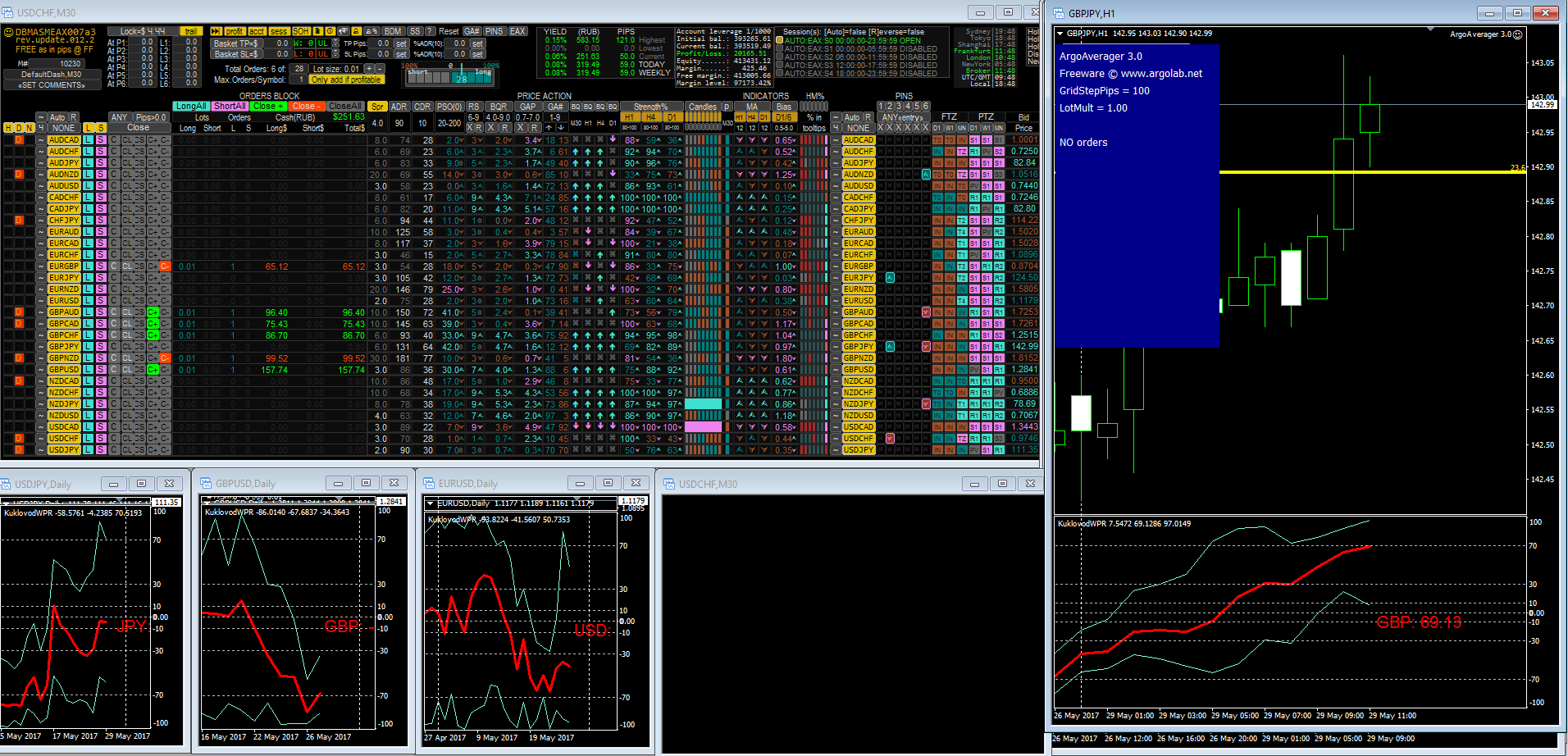Viewport: 1568px width, 756px height.
Task: Toggle the Spr column filter button
Action: [377, 107]
